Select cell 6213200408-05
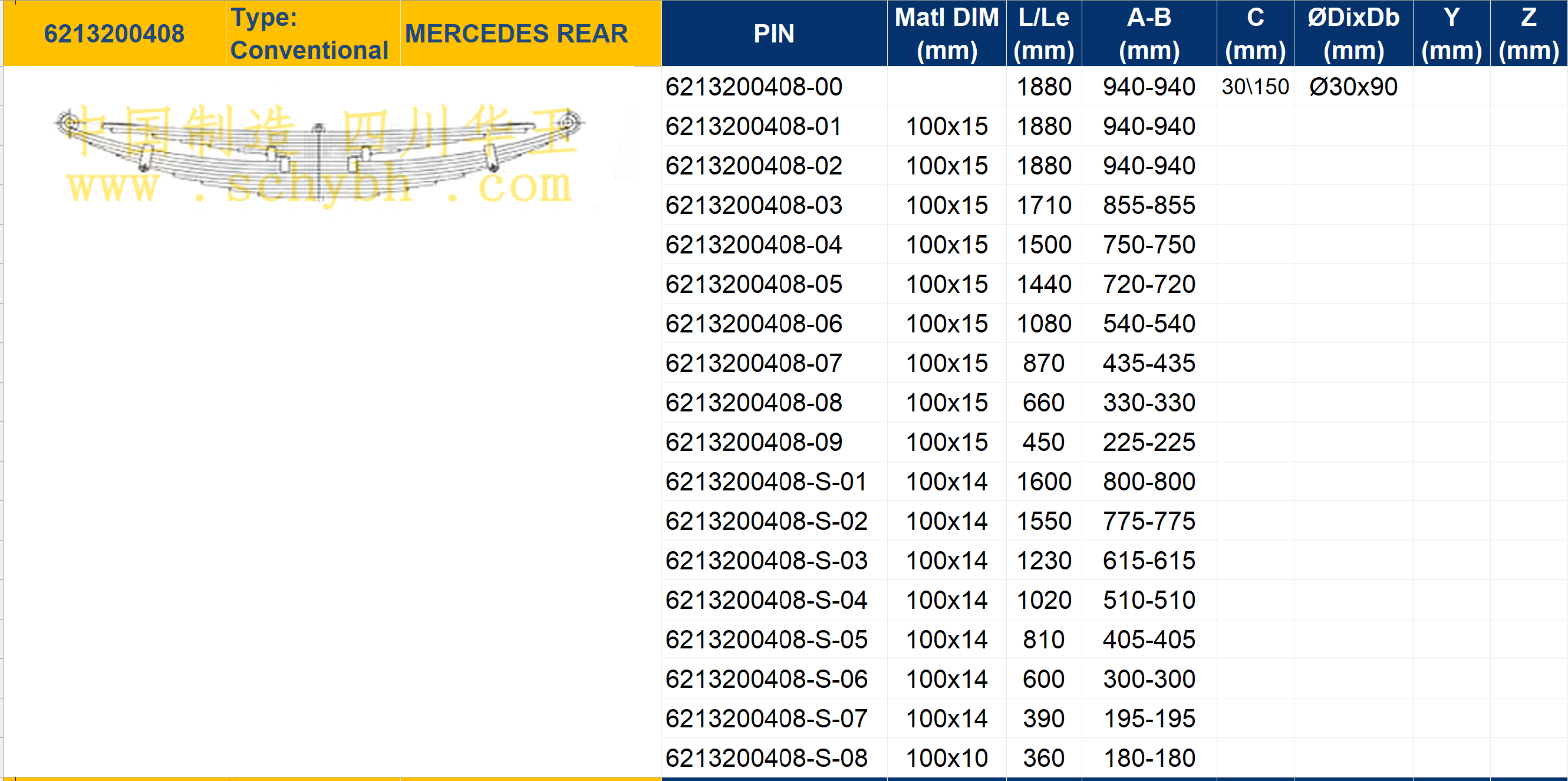This screenshot has width=1568, height=781. click(x=774, y=284)
